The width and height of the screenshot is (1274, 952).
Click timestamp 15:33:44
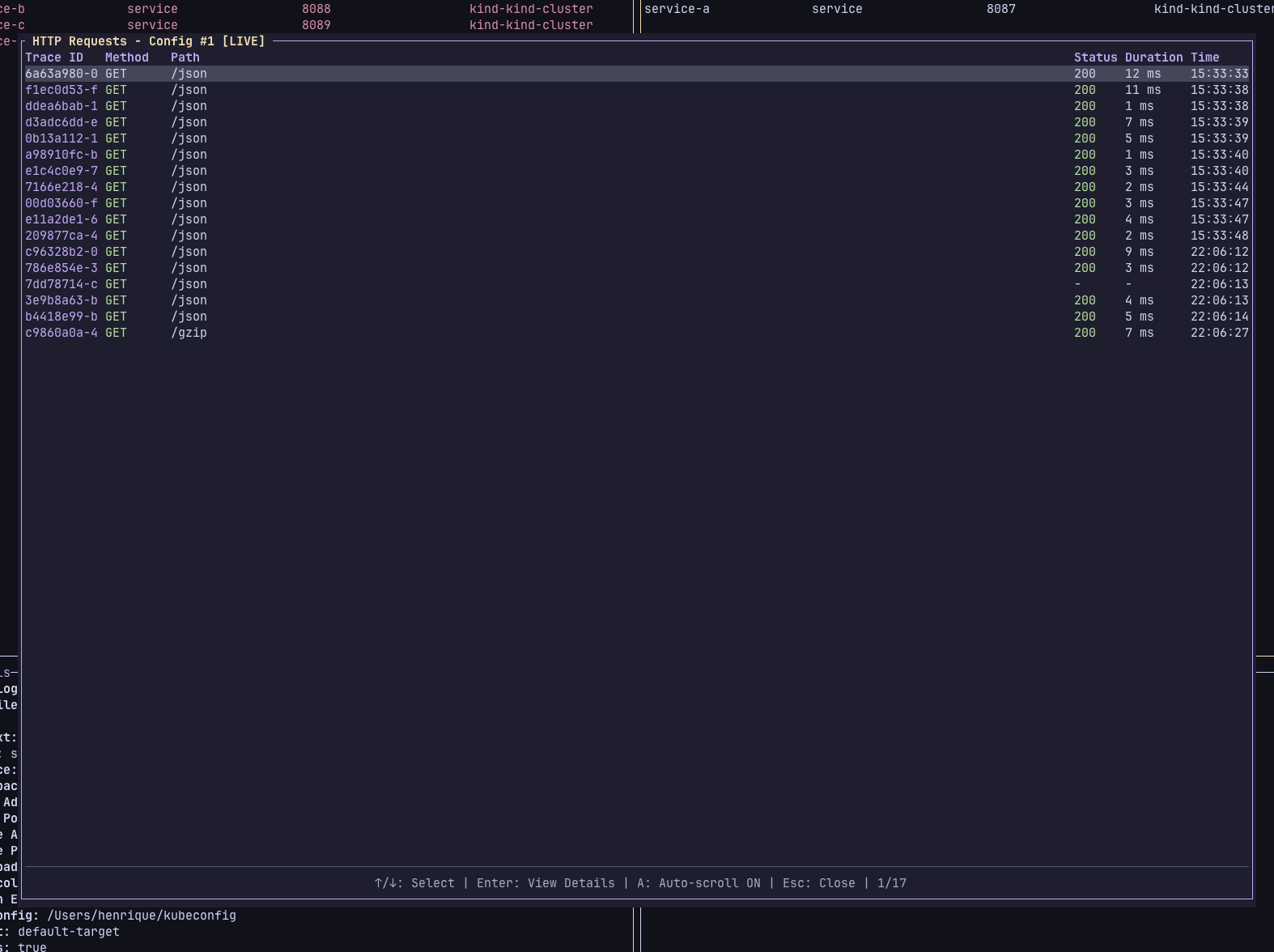point(1220,187)
